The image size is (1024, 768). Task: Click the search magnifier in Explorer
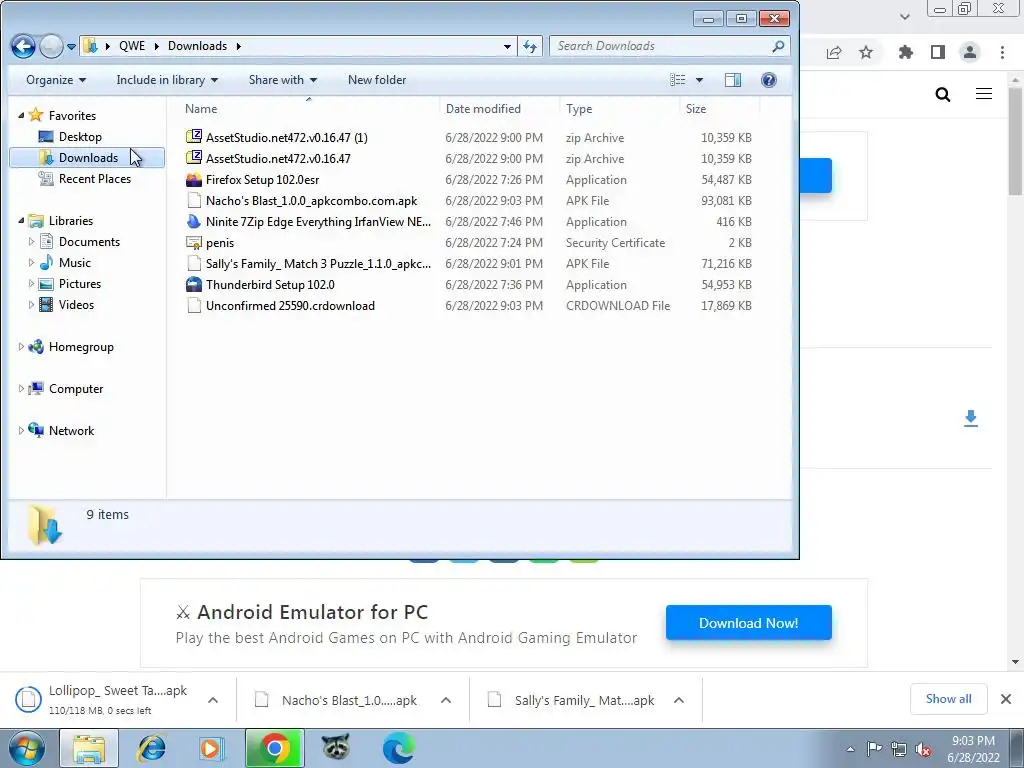point(778,46)
